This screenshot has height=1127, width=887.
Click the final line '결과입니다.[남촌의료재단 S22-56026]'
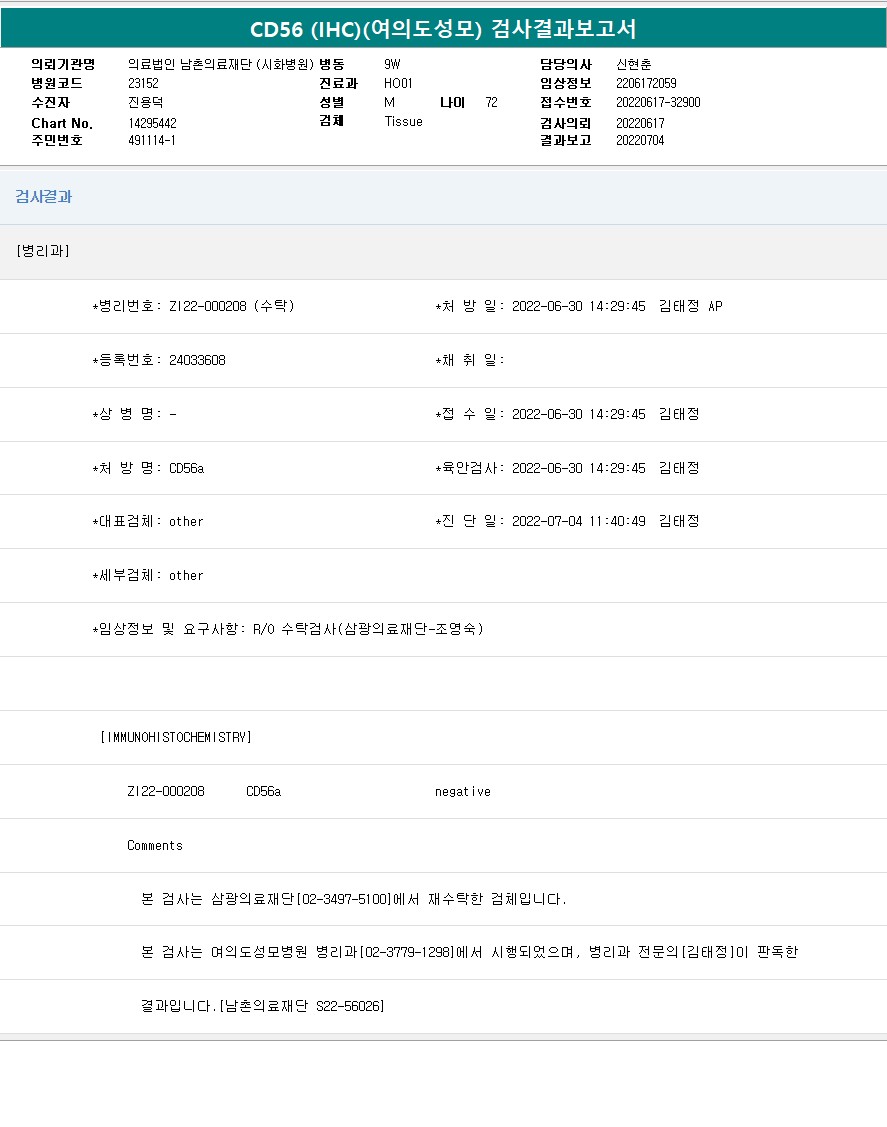click(262, 1006)
